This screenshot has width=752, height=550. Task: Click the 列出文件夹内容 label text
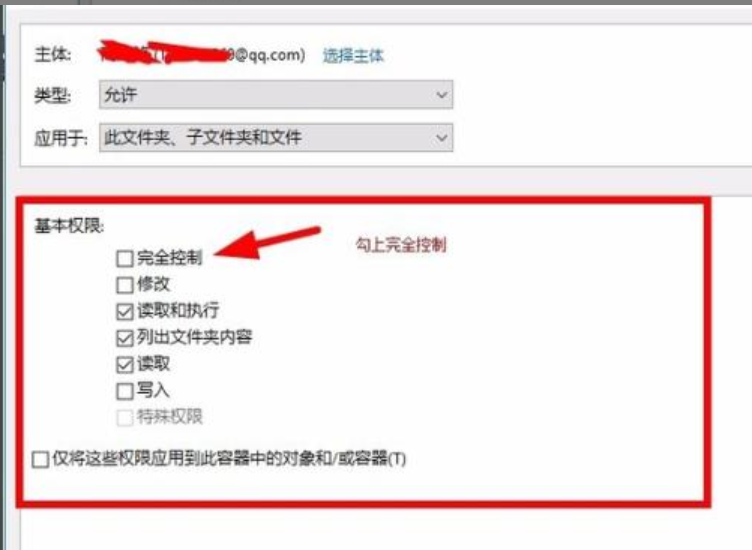pyautogui.click(x=194, y=337)
